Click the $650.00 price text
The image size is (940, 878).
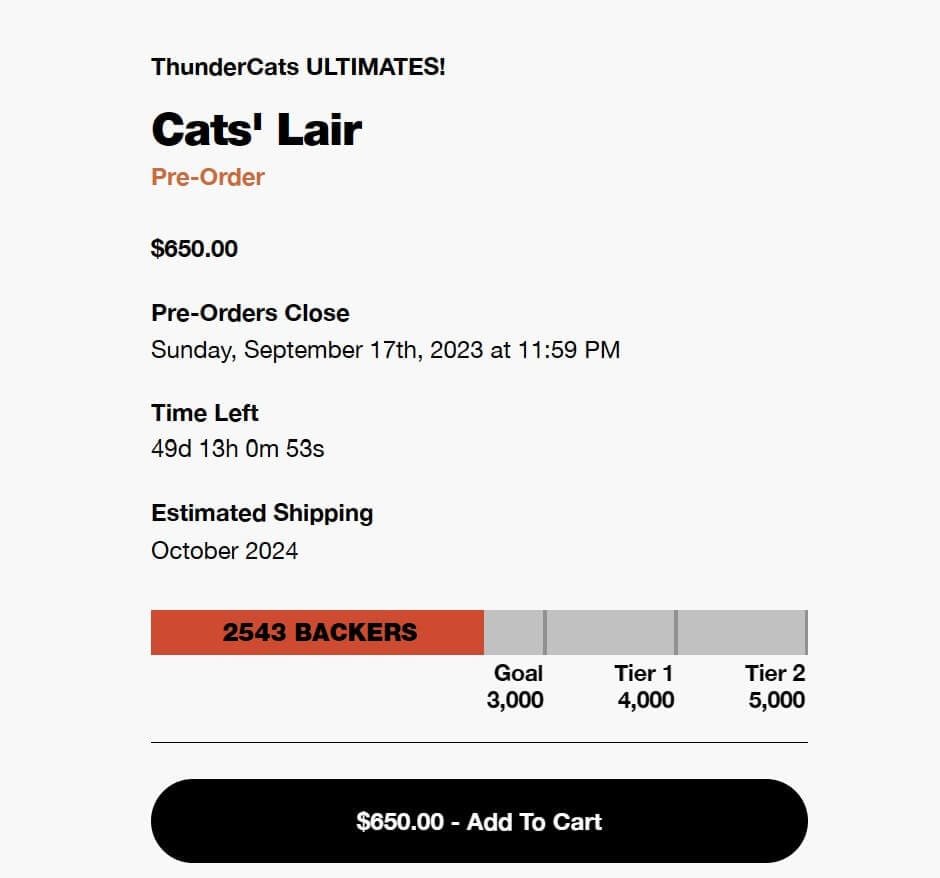click(193, 248)
